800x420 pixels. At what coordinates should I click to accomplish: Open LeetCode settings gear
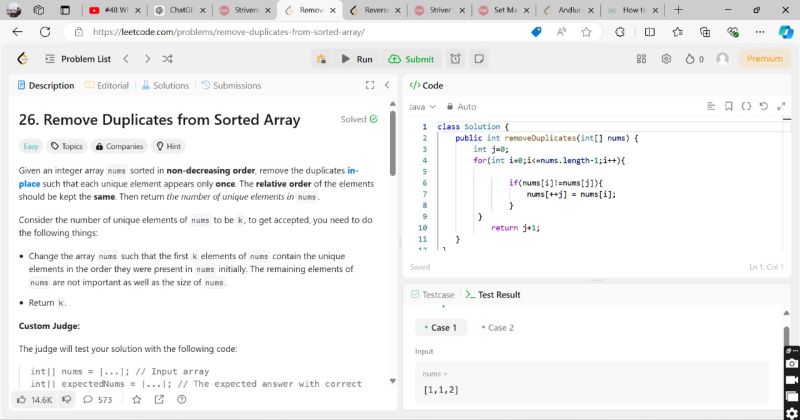[666, 59]
